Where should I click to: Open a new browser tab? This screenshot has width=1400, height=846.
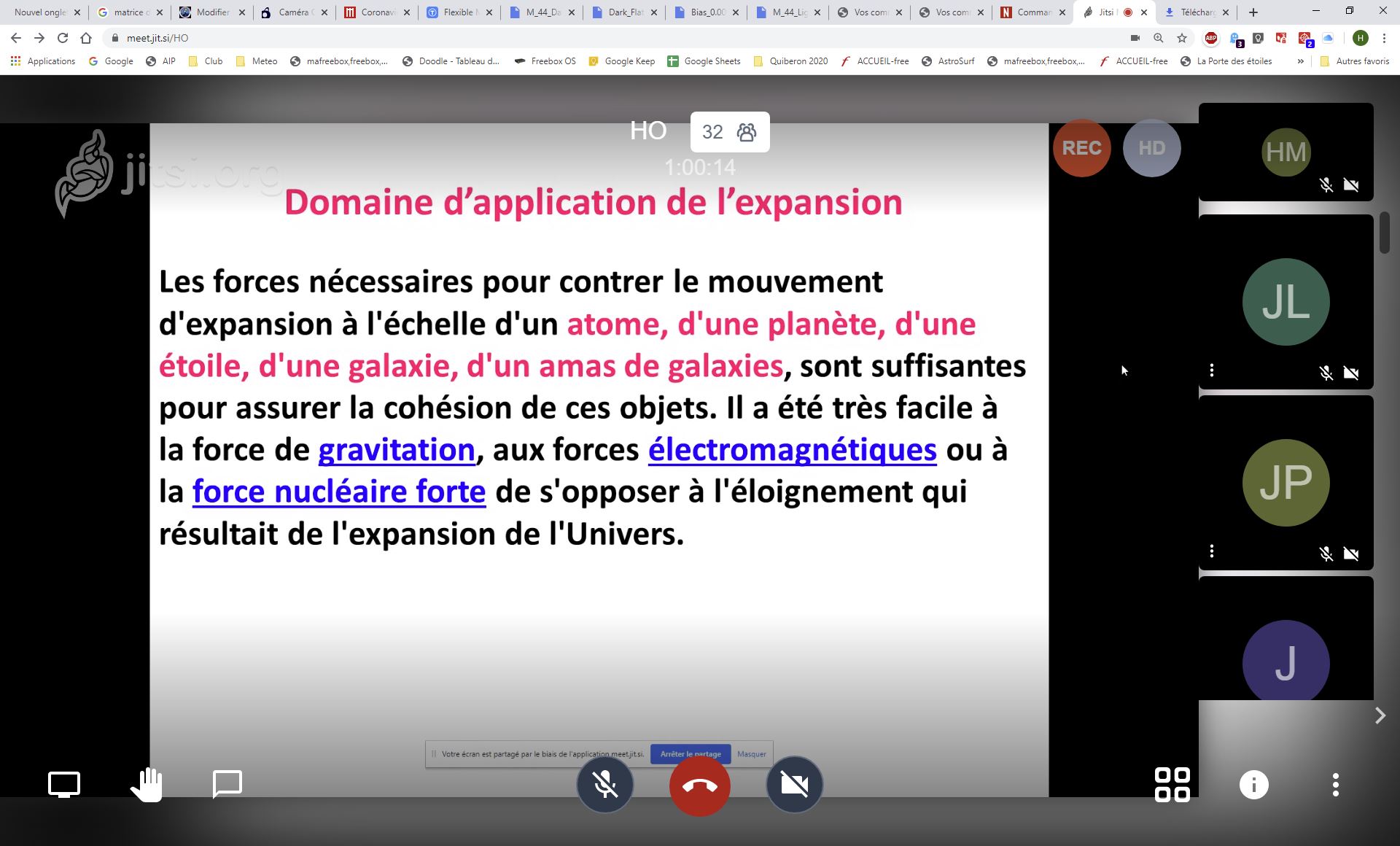[x=1253, y=12]
